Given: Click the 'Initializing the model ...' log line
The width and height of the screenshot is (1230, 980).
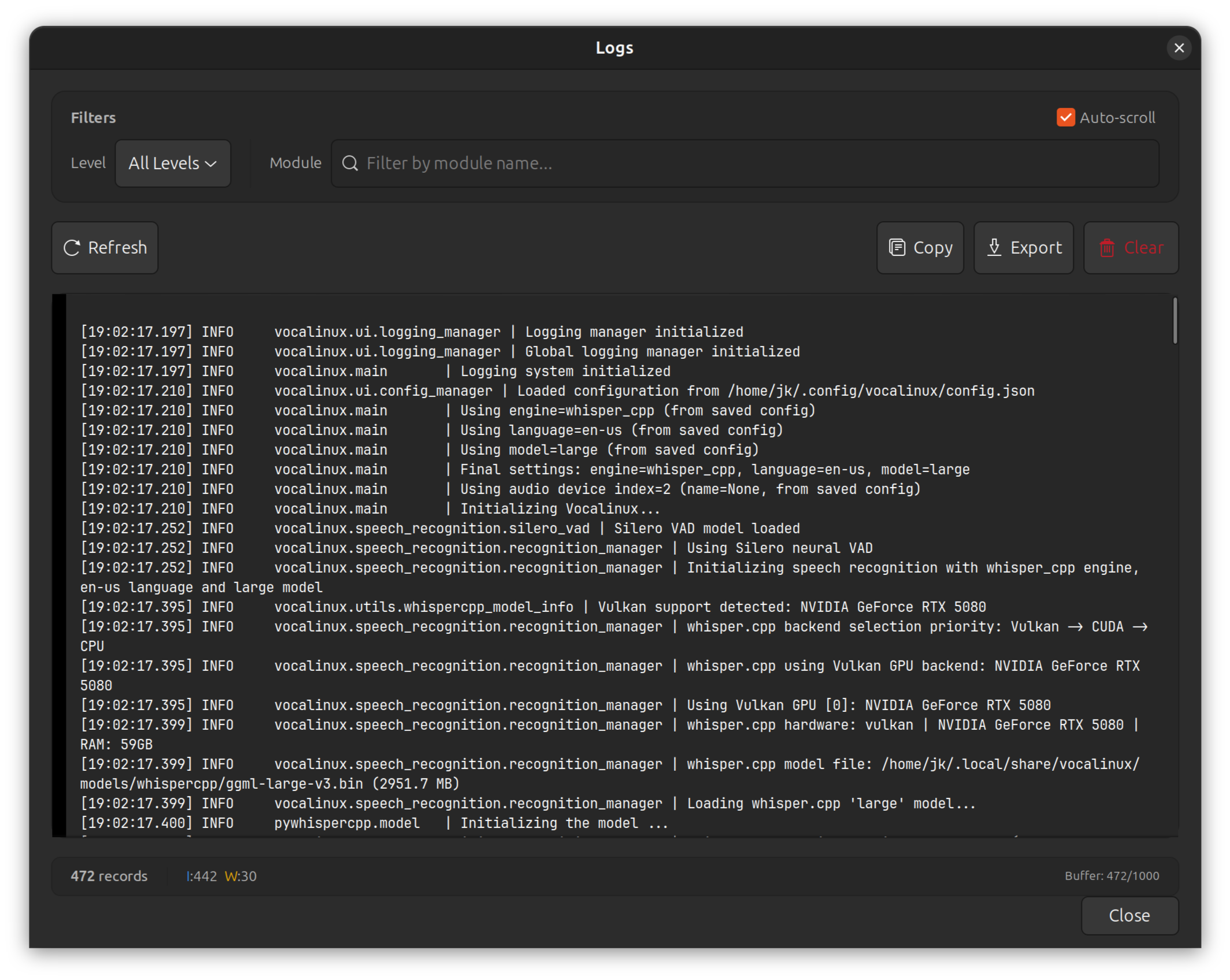Looking at the screenshot, I should pos(374,823).
